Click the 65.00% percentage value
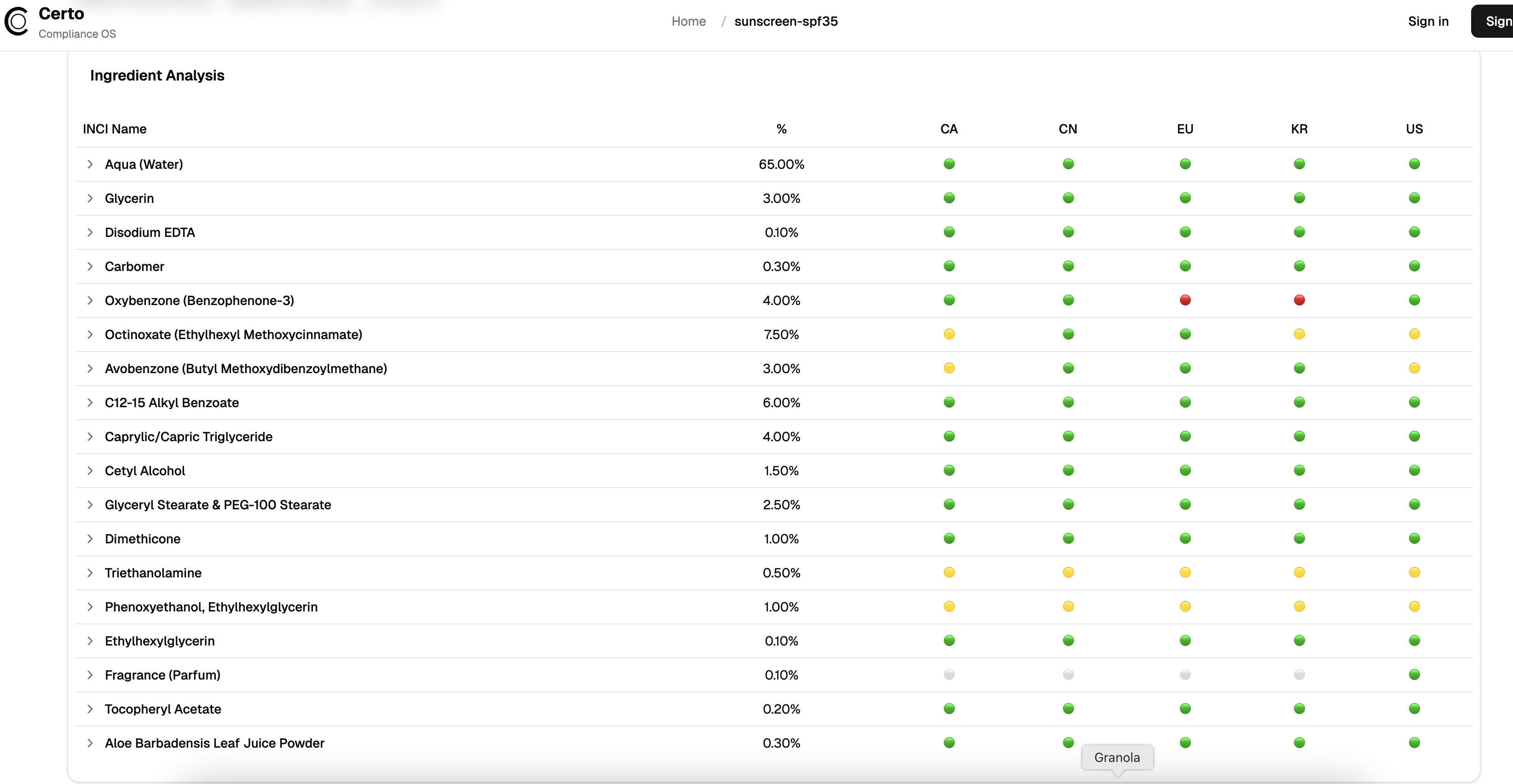 coord(781,164)
